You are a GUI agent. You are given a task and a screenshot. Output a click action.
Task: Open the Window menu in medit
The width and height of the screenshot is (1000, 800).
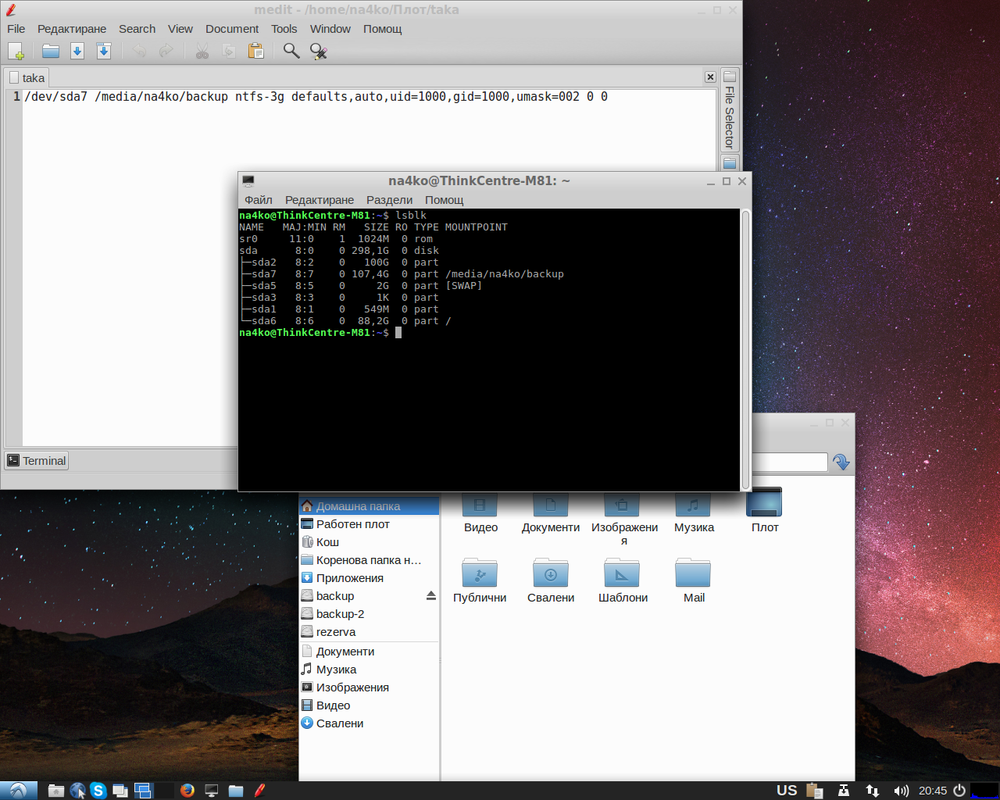[x=330, y=29]
